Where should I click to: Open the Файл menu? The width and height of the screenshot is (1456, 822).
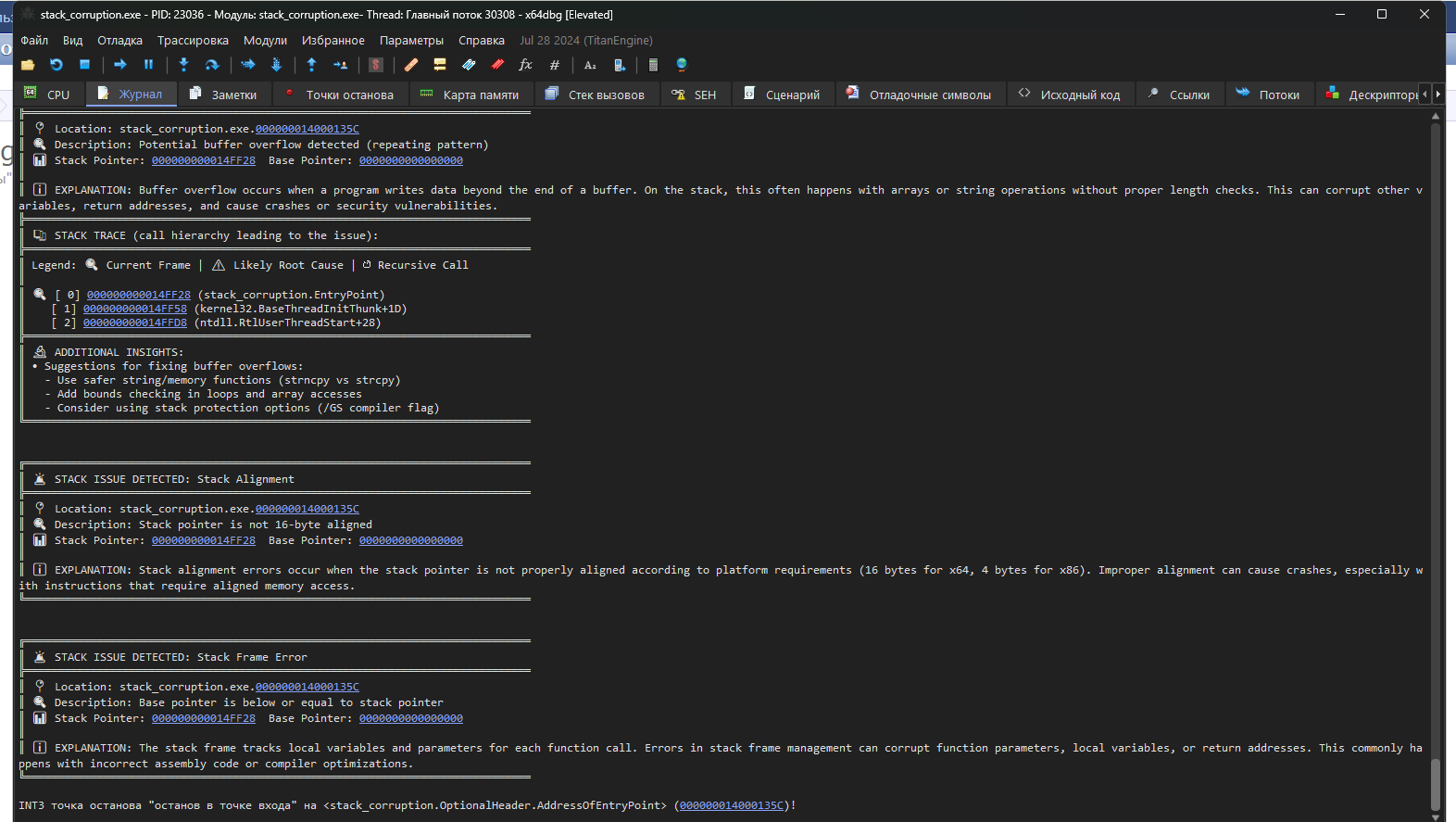click(x=34, y=41)
